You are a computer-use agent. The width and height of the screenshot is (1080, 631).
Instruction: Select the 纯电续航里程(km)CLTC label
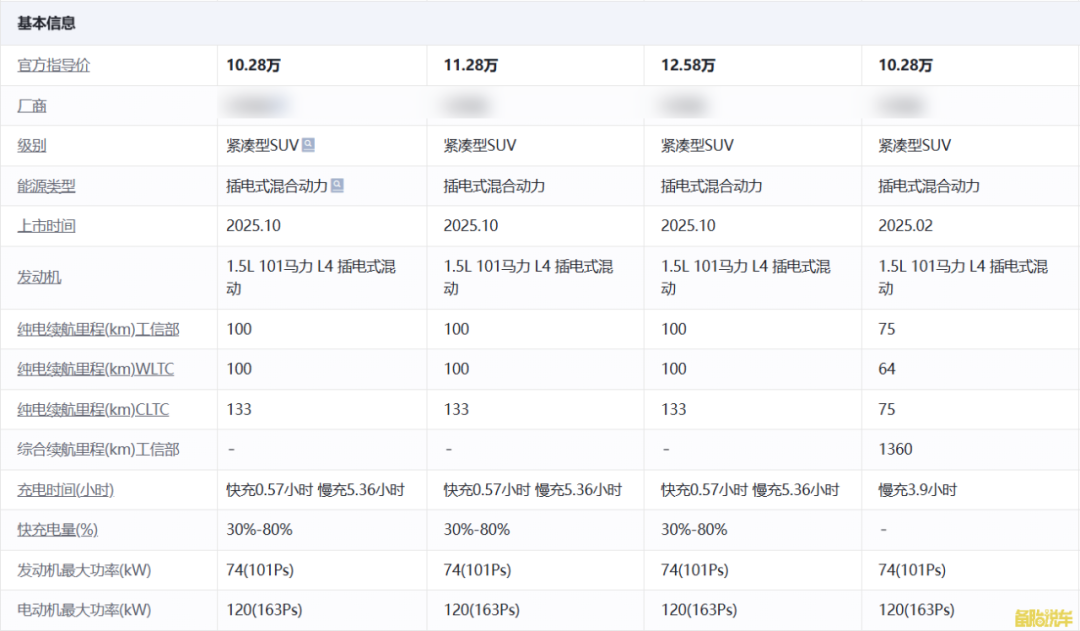93,409
